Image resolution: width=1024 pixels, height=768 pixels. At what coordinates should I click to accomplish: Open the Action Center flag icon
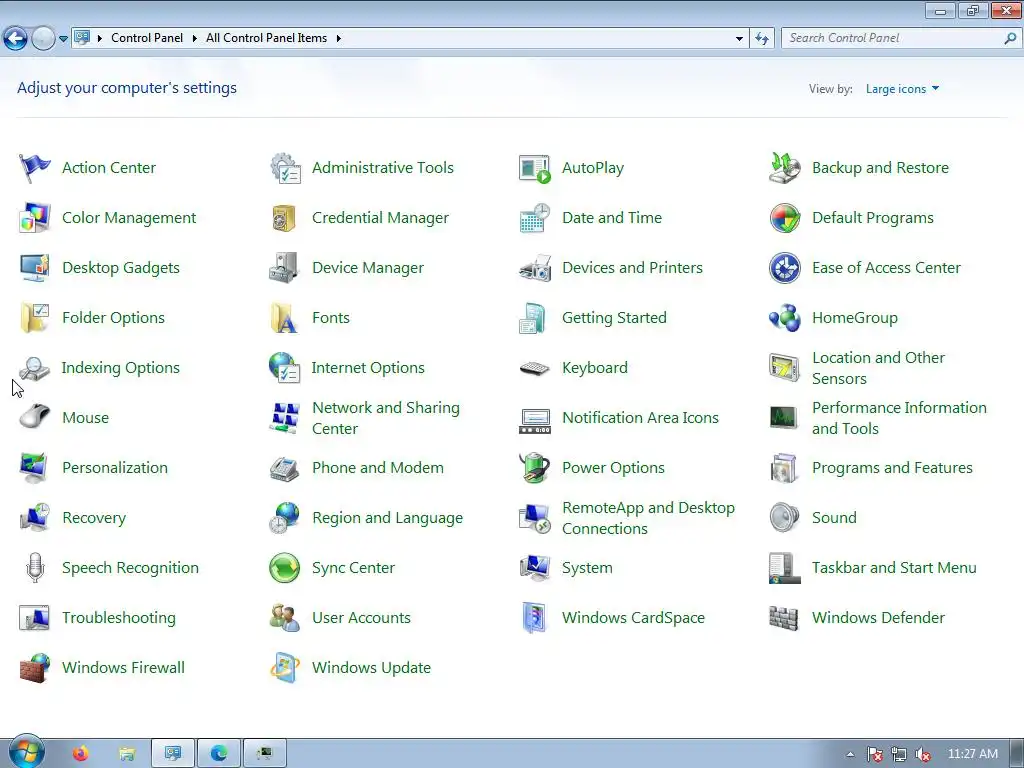pyautogui.click(x=35, y=168)
